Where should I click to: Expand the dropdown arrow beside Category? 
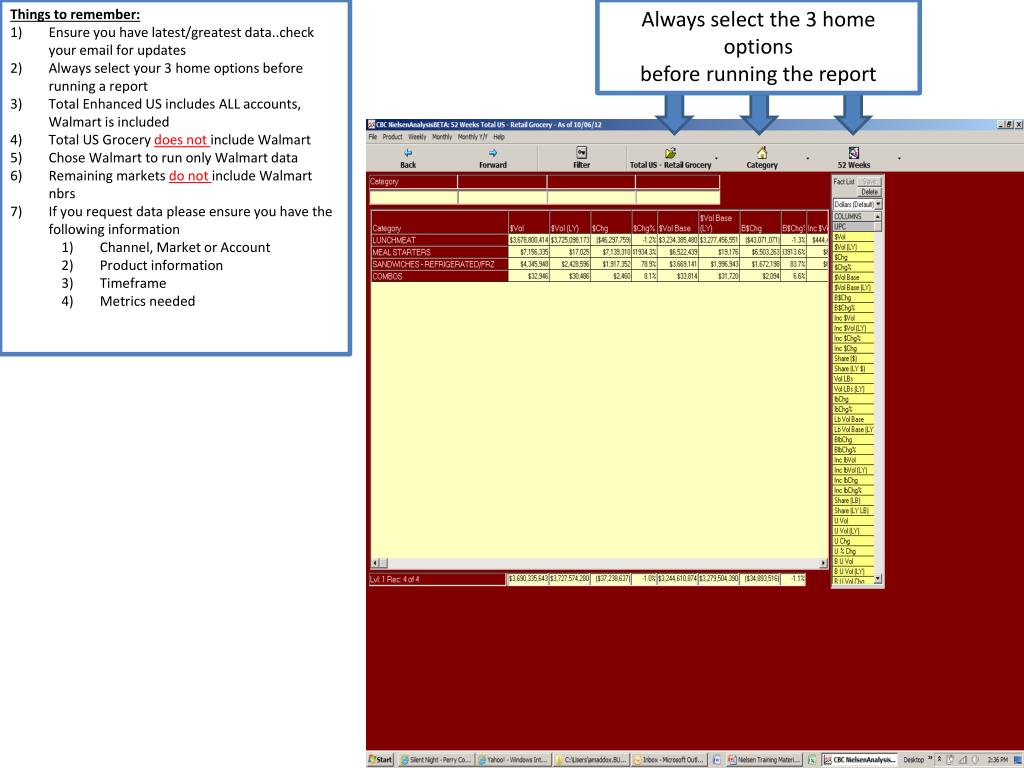(x=808, y=158)
